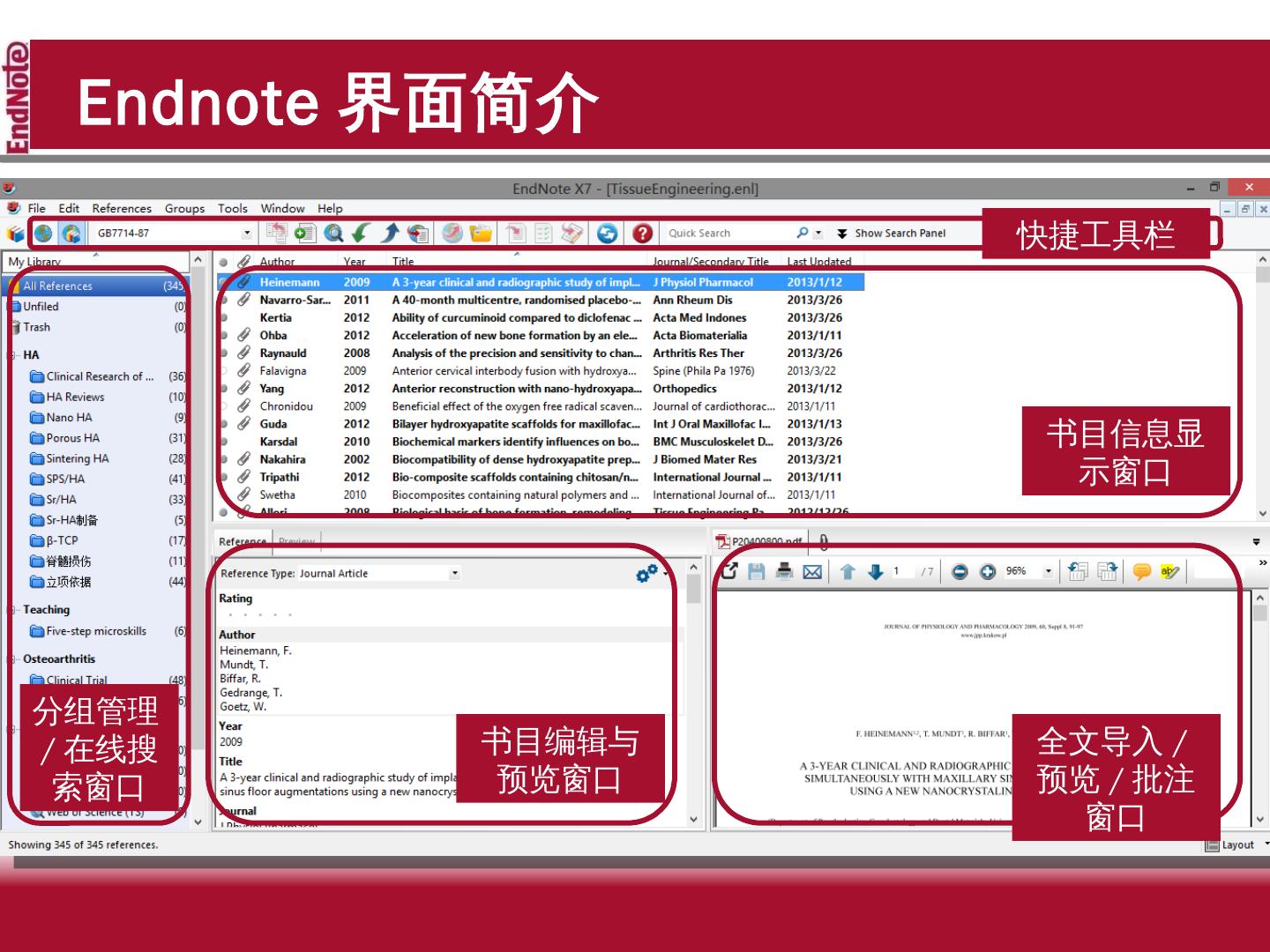Open the PDF zoom percentage dropdown
Viewport: 1270px width, 952px height.
pos(1048,571)
